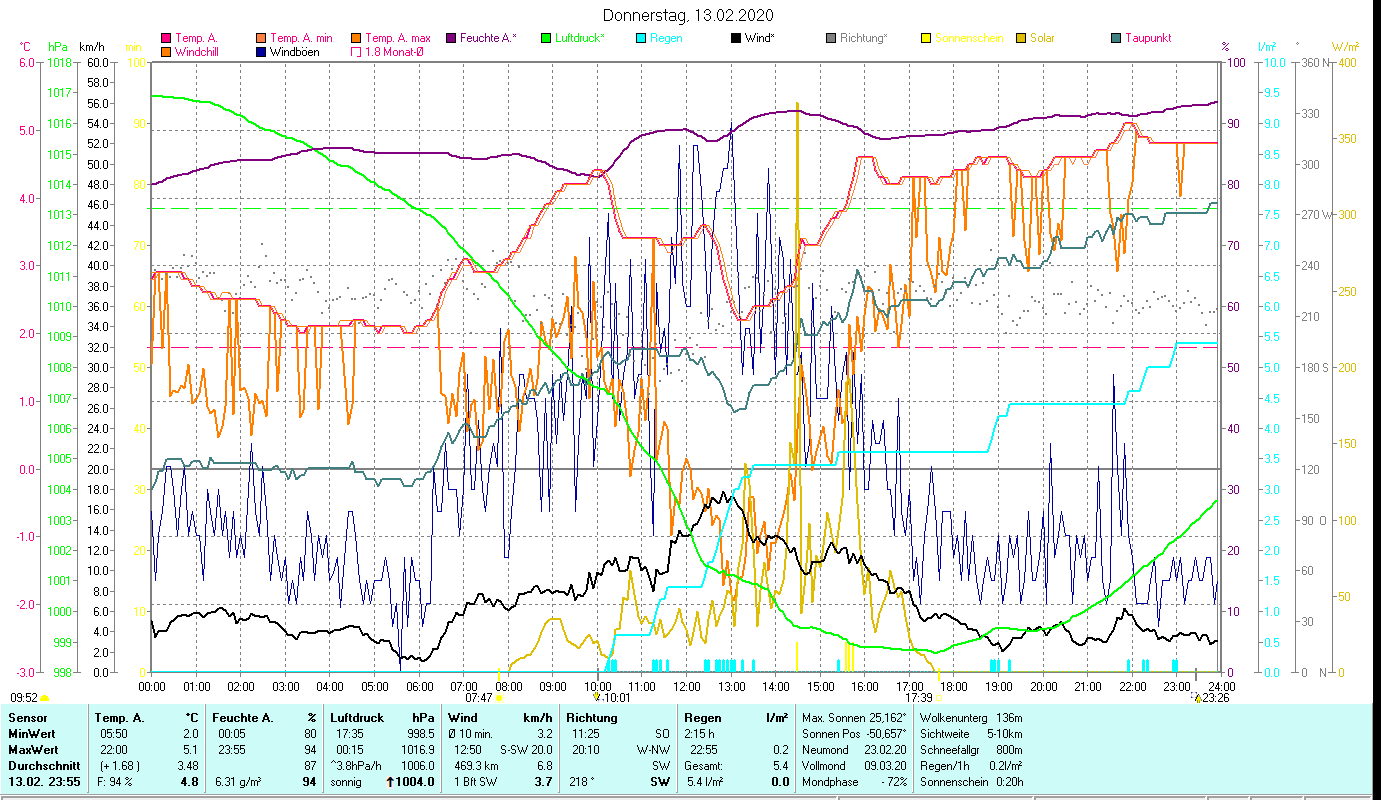Click the Mondphase - 72% entry
This screenshot has width=1381, height=800.
[x=854, y=782]
